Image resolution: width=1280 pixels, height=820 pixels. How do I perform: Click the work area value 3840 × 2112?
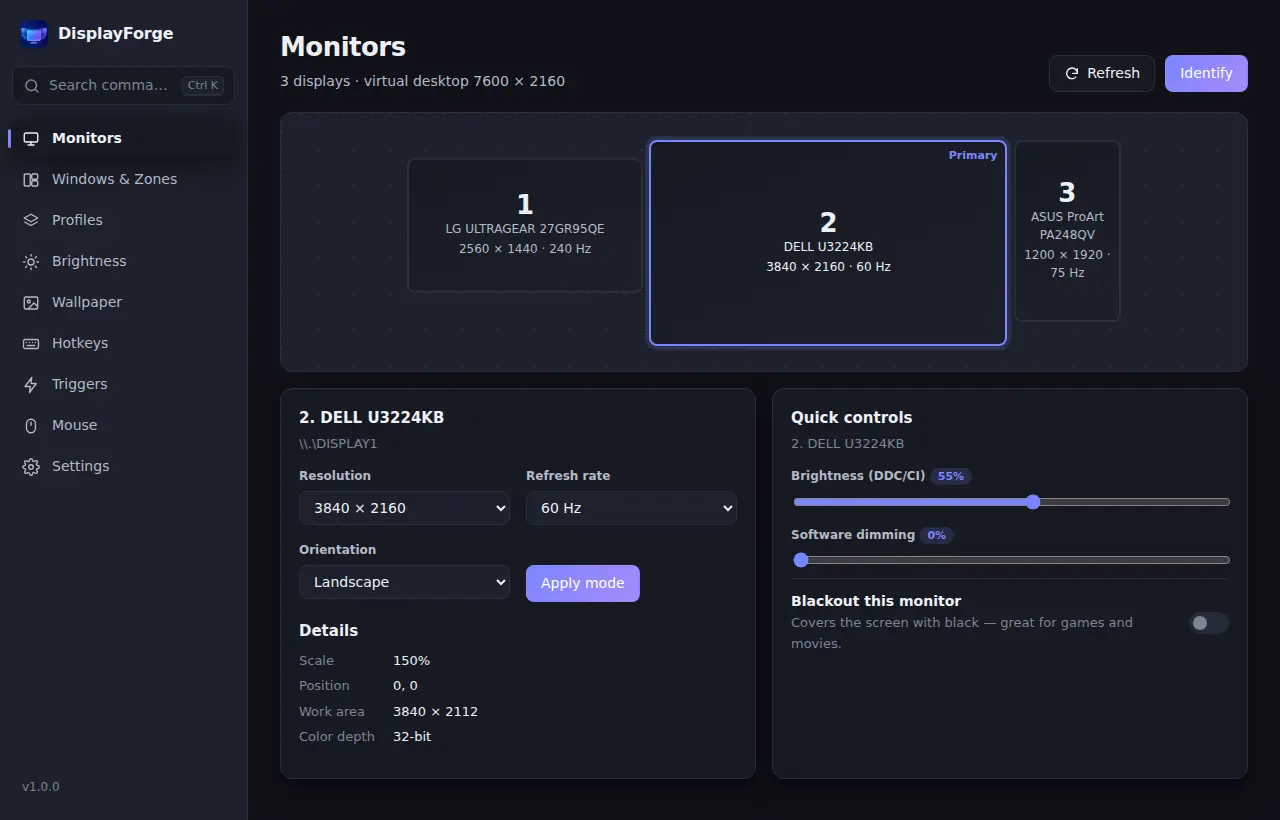[x=435, y=712]
